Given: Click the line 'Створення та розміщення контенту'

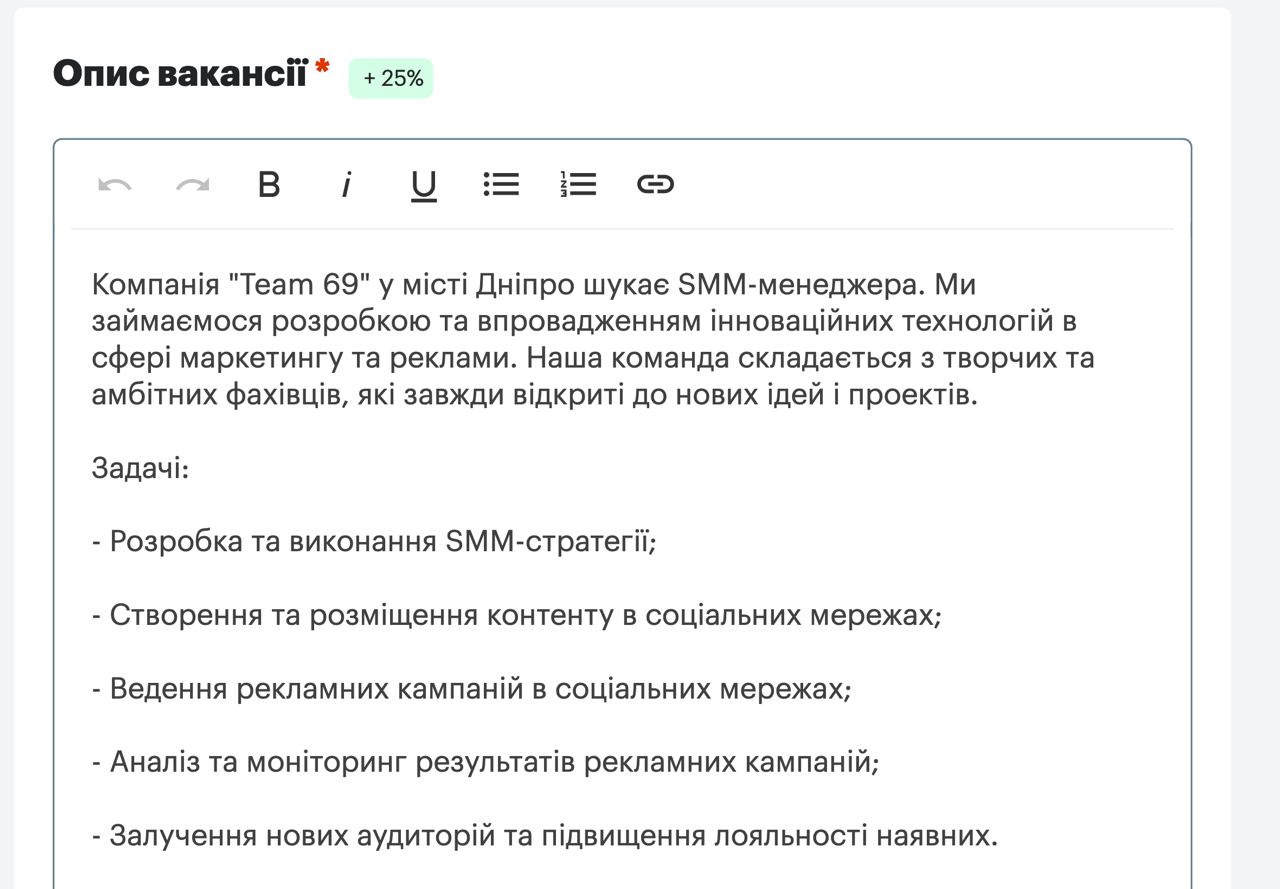Looking at the screenshot, I should pyautogui.click(x=517, y=615).
